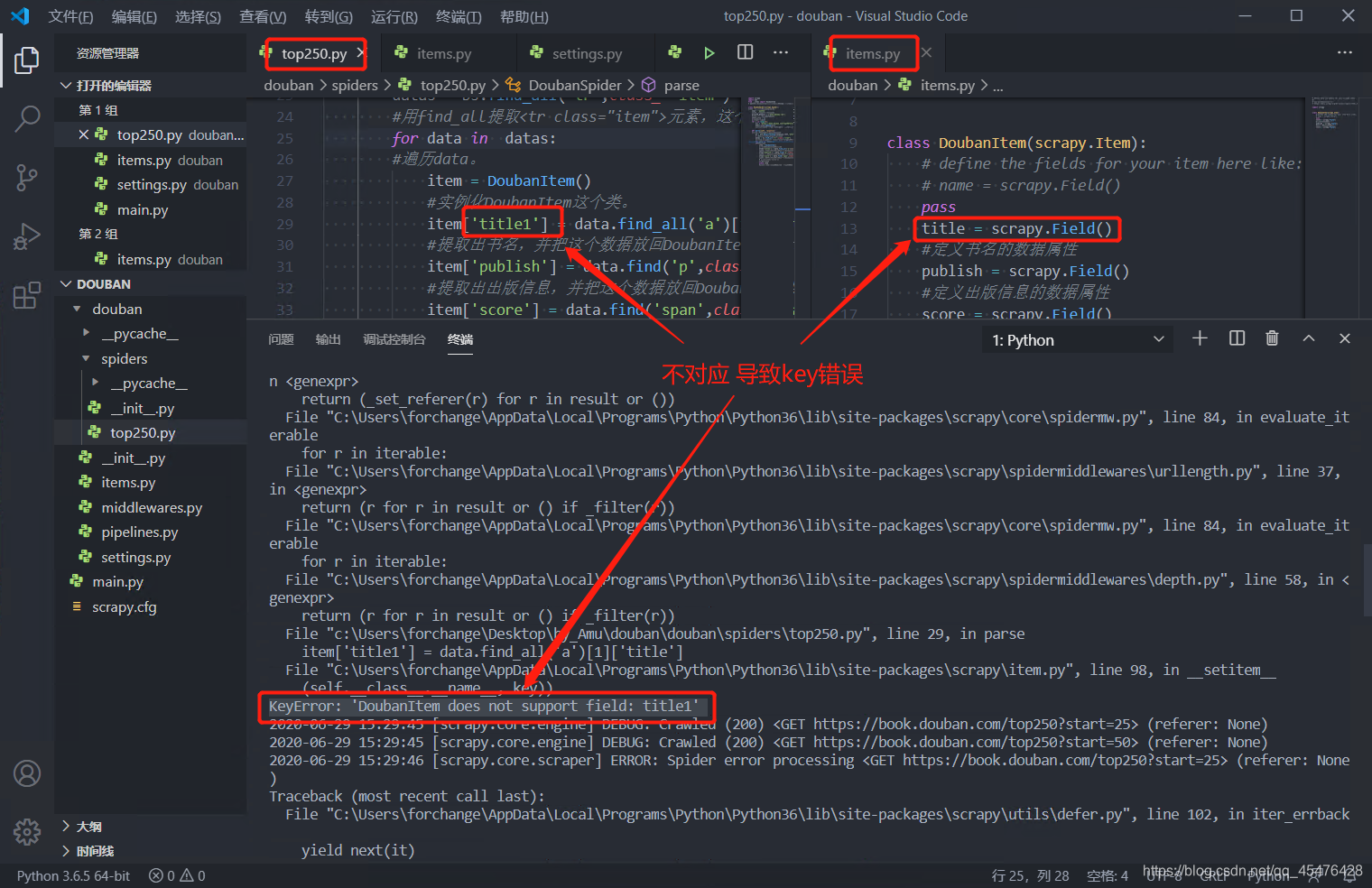Image resolution: width=1372 pixels, height=888 pixels.
Task: Run the Python file with play button
Action: (x=709, y=53)
